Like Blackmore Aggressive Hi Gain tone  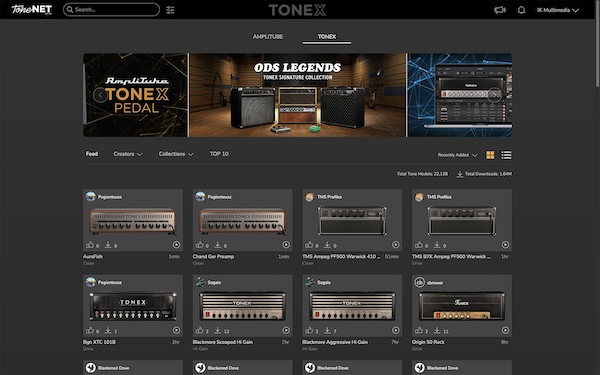click(309, 330)
